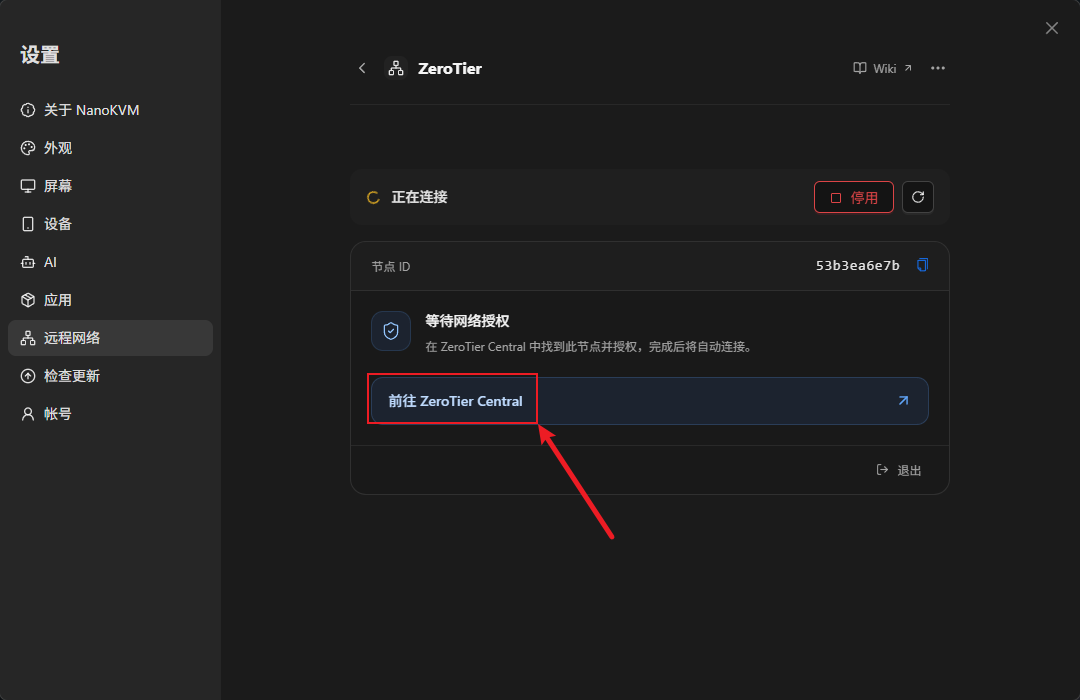This screenshot has height=700, width=1080.
Task: Click the 节点 ID label
Action: [391, 267]
